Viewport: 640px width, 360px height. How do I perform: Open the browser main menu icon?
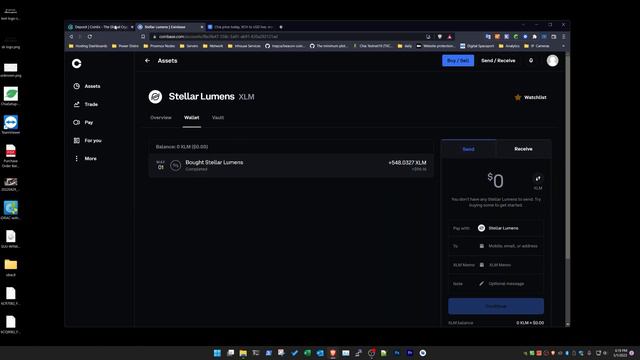pyautogui.click(x=564, y=37)
